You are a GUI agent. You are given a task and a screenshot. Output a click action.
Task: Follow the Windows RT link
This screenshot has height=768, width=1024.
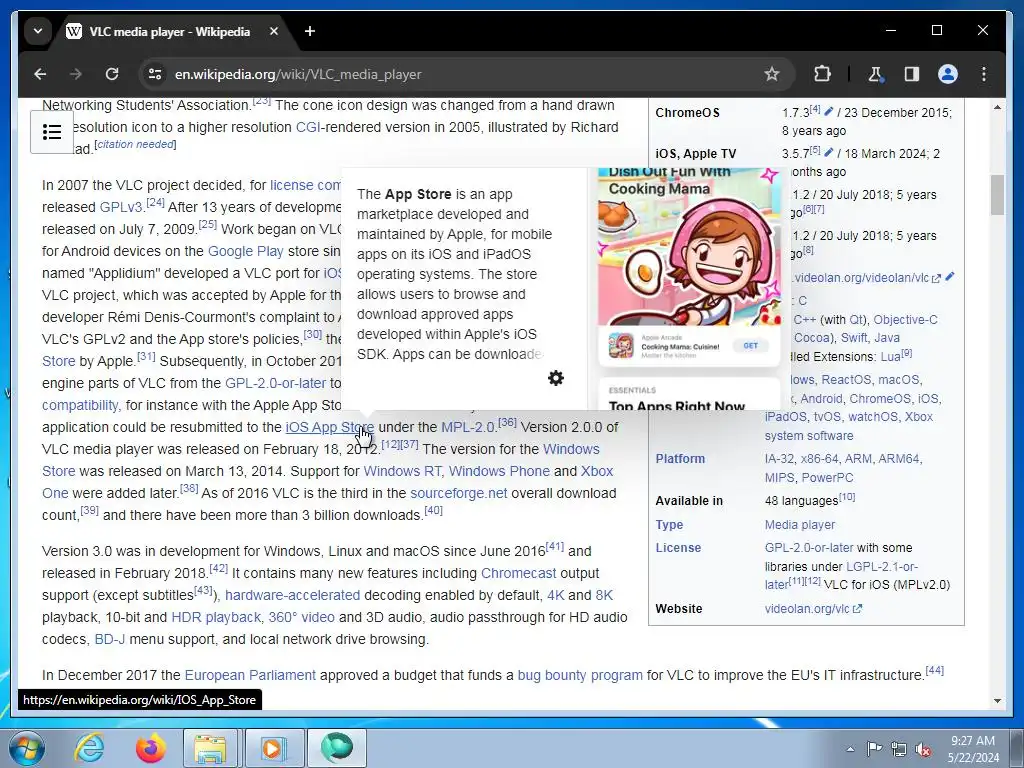click(402, 472)
